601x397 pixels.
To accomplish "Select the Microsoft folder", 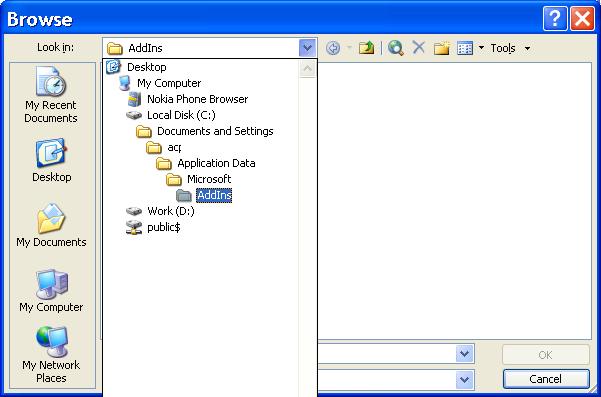I will click(199, 179).
